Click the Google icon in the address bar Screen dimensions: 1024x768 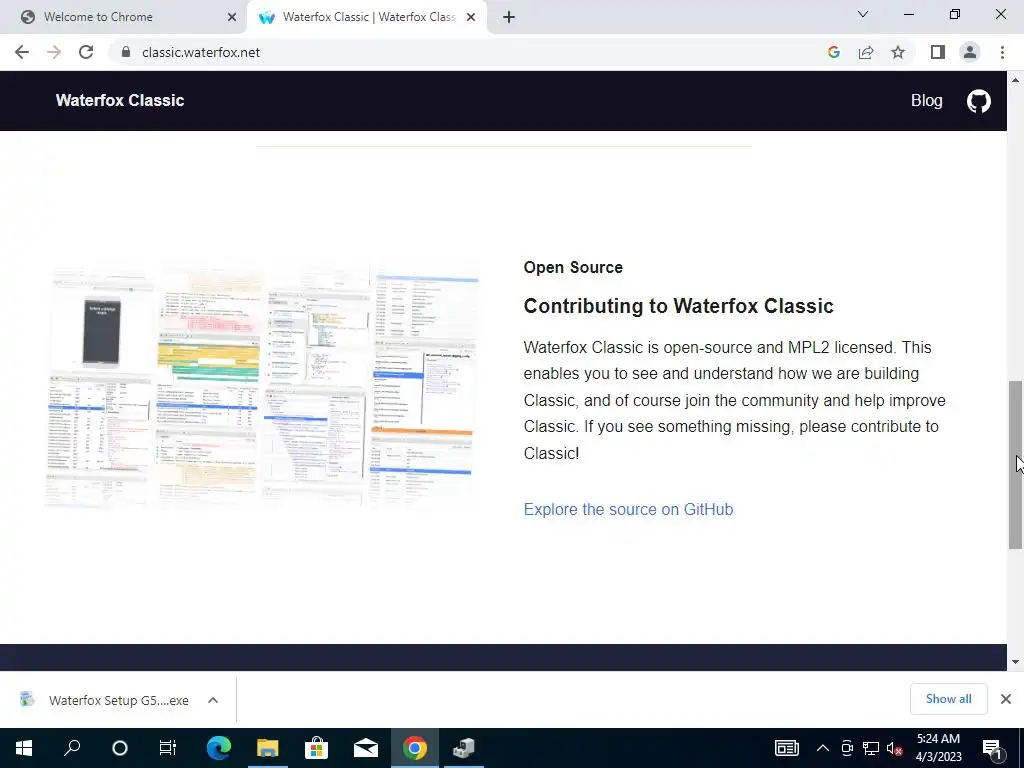833,52
